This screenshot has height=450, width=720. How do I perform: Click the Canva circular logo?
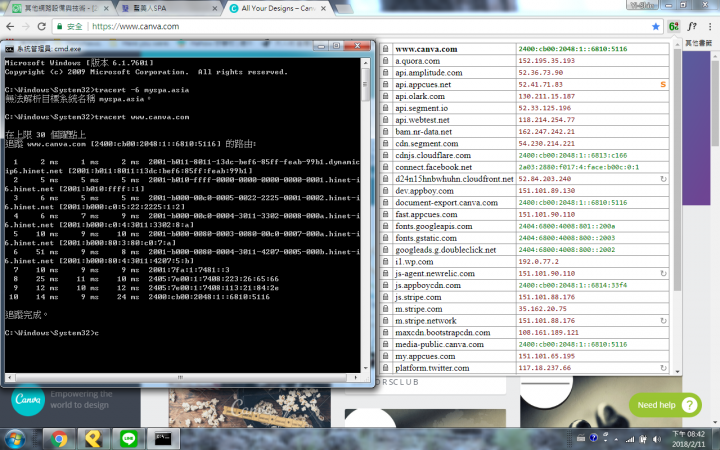[x=28, y=400]
